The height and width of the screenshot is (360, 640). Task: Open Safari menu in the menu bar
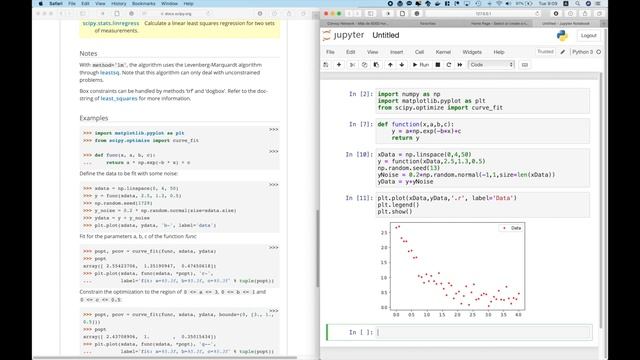[x=56, y=3]
